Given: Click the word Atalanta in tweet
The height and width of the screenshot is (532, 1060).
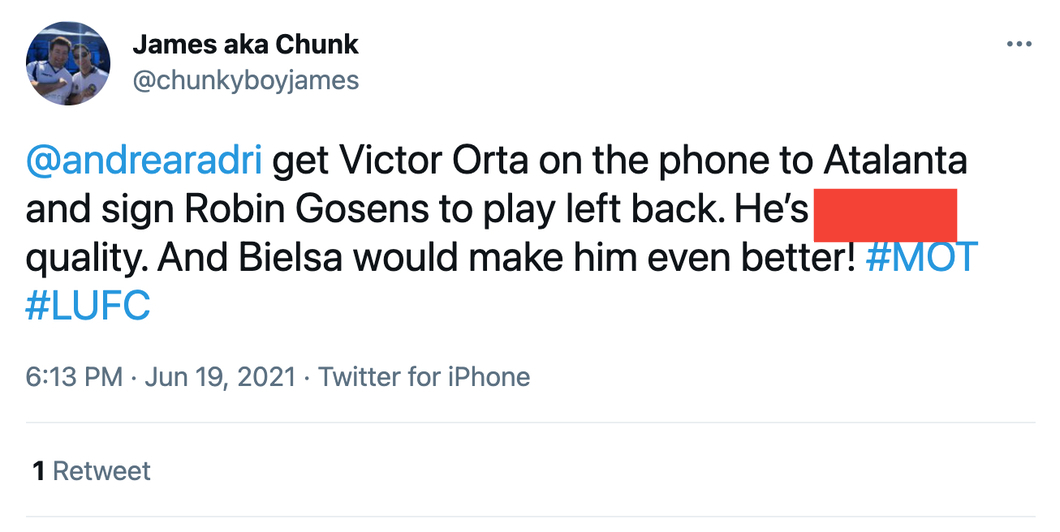Looking at the screenshot, I should point(895,161).
